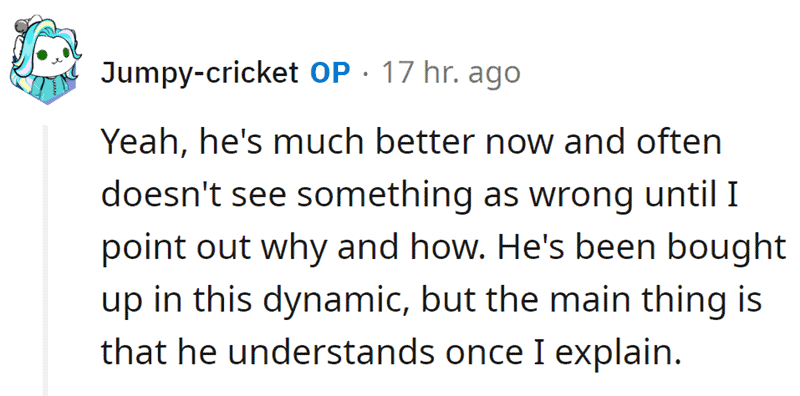This screenshot has height=396, width=800.
Task: Click the line starting with doesn't see something
Action: 419,195
